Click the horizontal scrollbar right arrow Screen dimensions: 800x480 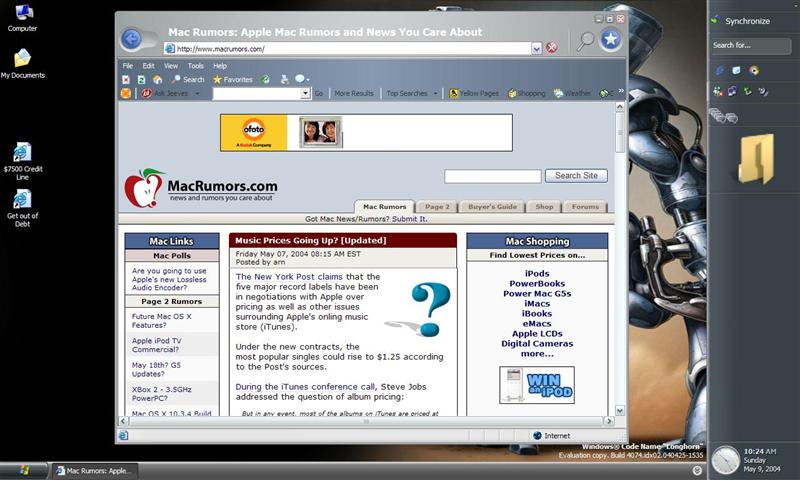click(x=608, y=421)
